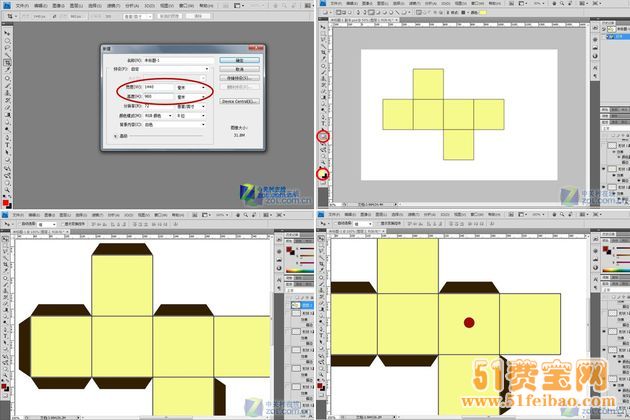Click the red foreground color in top-left toolbar
This screenshot has height=420, width=630.
pos(6,202)
